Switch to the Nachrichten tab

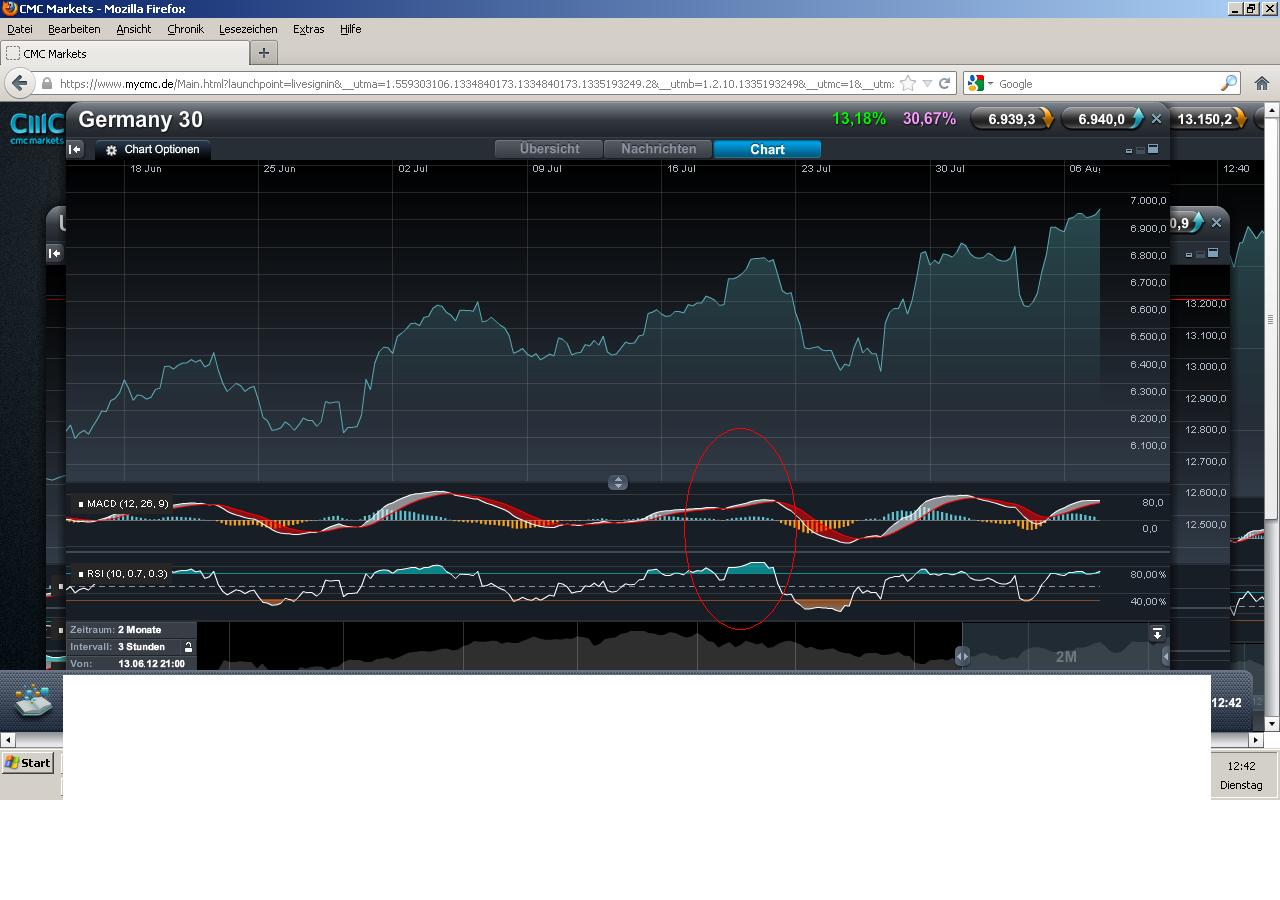[658, 149]
